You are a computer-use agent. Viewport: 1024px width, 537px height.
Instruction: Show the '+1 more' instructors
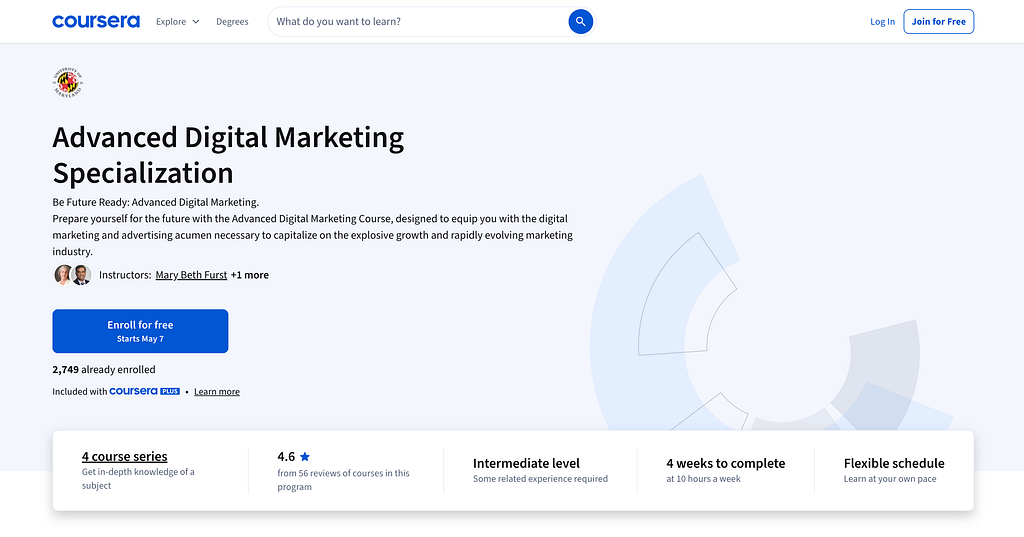249,275
